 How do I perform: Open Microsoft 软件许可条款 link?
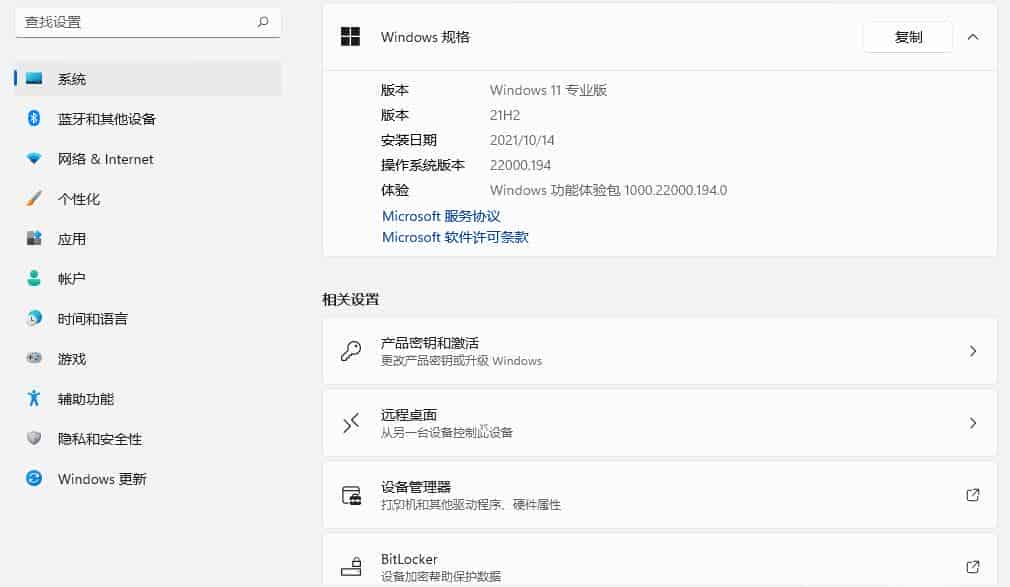[455, 237]
